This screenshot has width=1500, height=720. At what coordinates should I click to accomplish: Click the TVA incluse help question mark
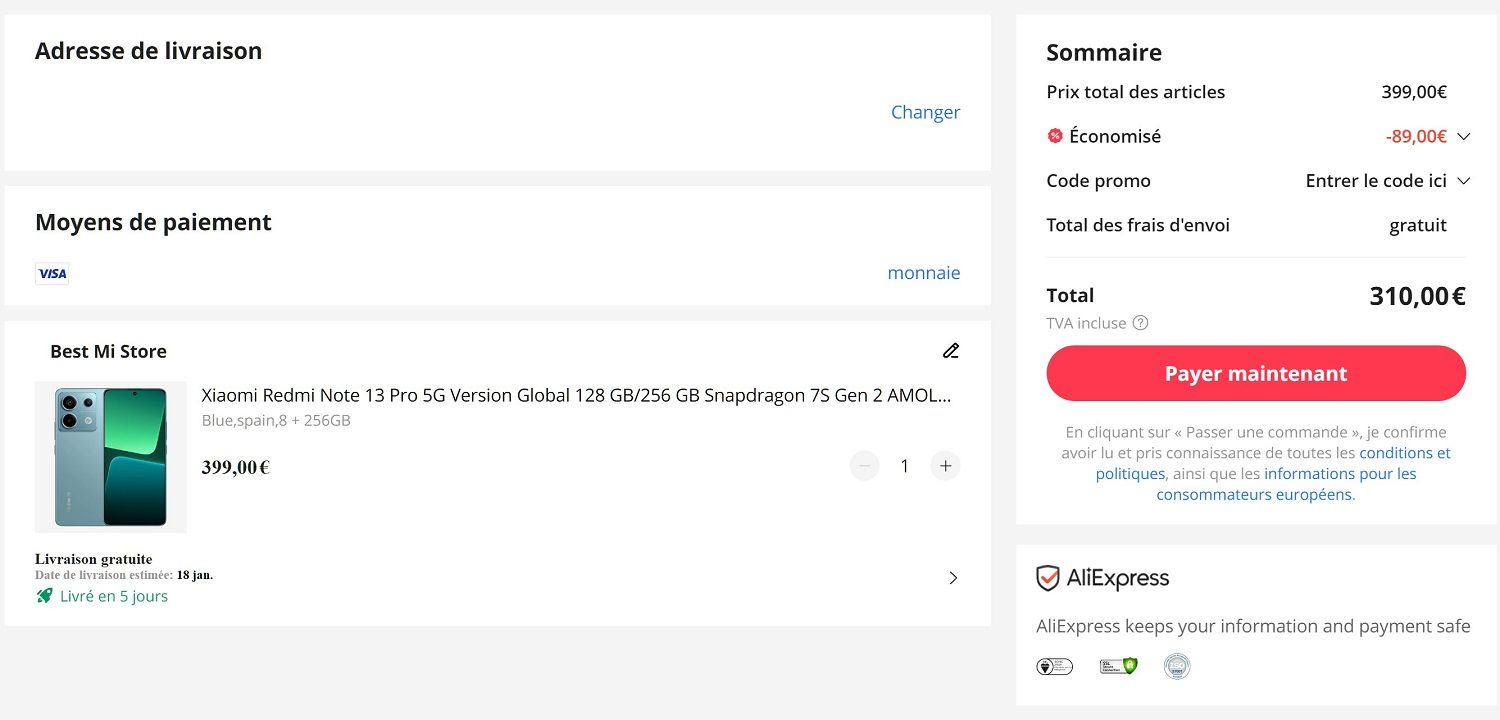[1141, 323]
